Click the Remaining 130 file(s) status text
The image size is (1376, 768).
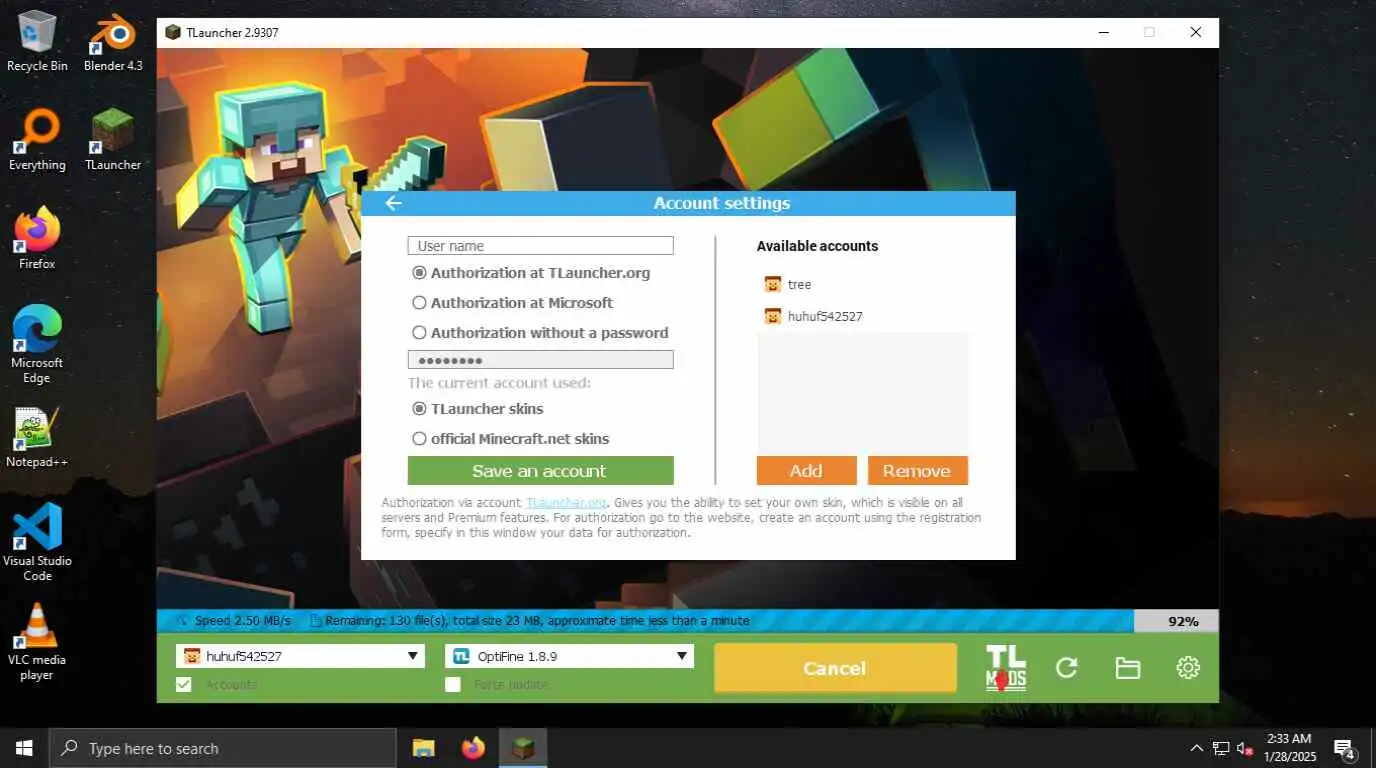pos(537,621)
